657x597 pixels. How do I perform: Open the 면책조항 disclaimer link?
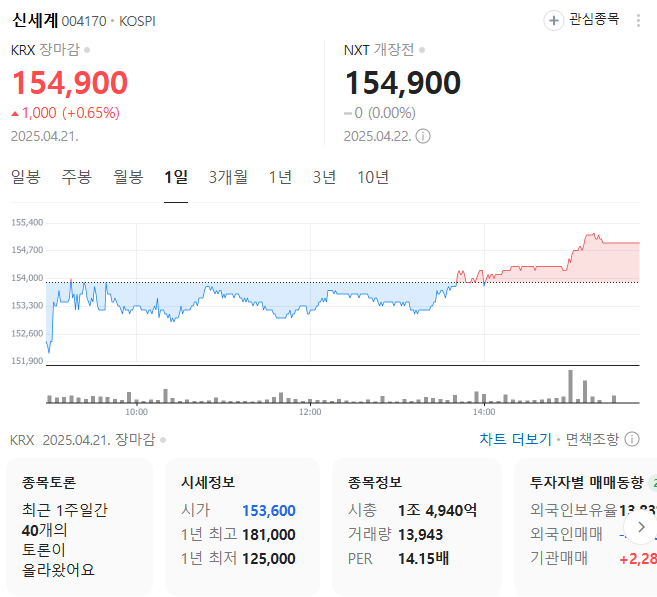tap(592, 439)
